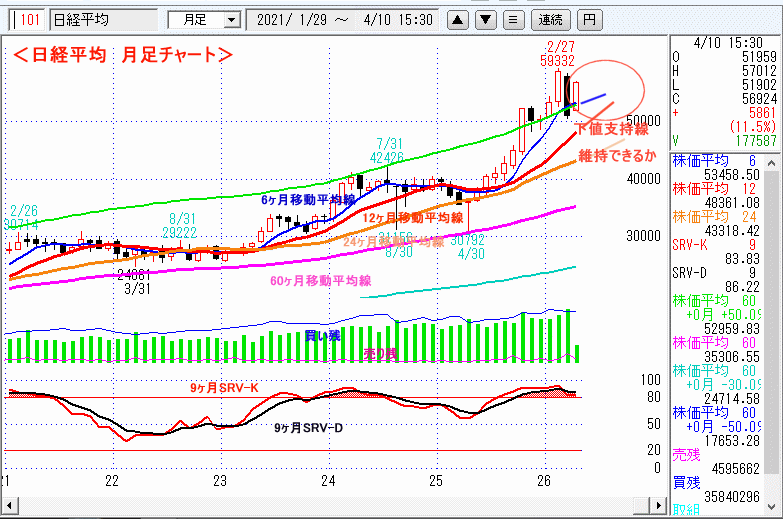Click the 12ヶ月移動平均線 label
This screenshot has height=519, width=783.
pos(413,218)
